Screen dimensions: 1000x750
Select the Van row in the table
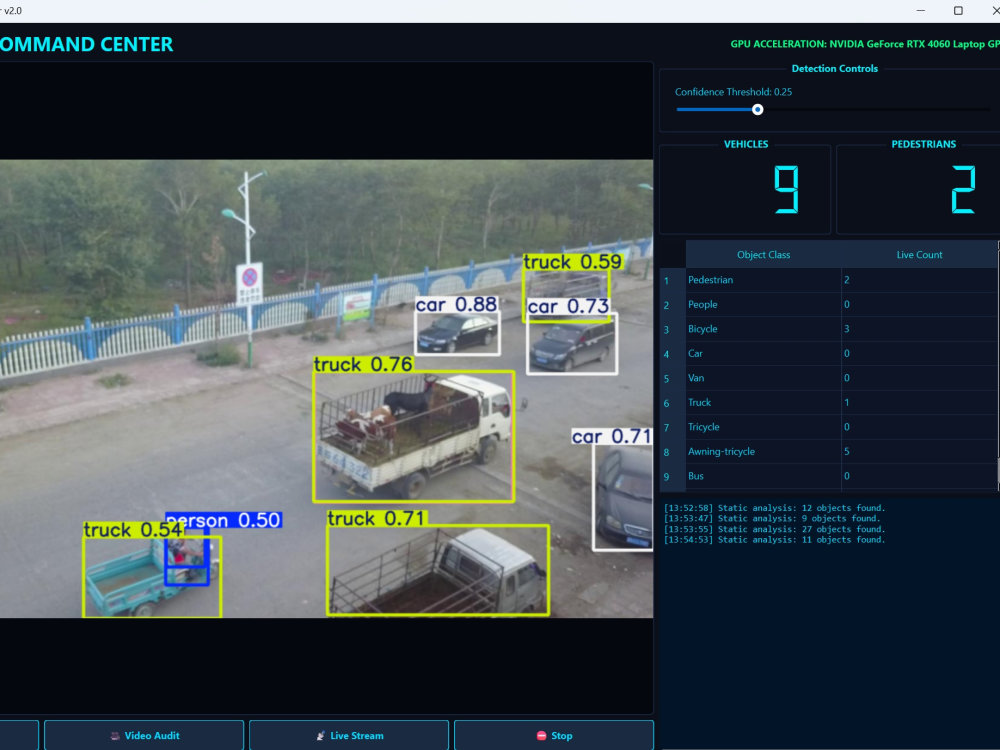829,378
